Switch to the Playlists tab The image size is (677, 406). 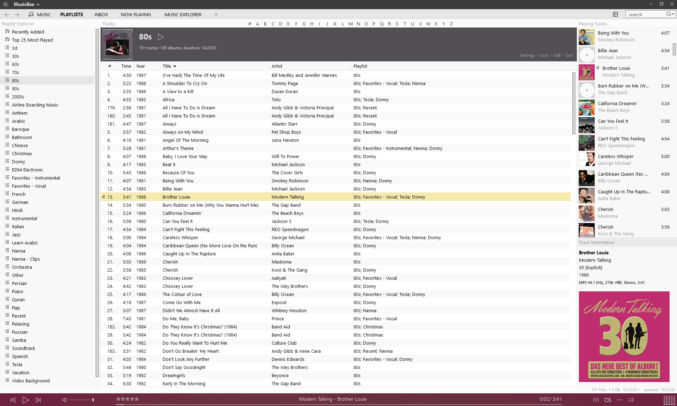71,14
